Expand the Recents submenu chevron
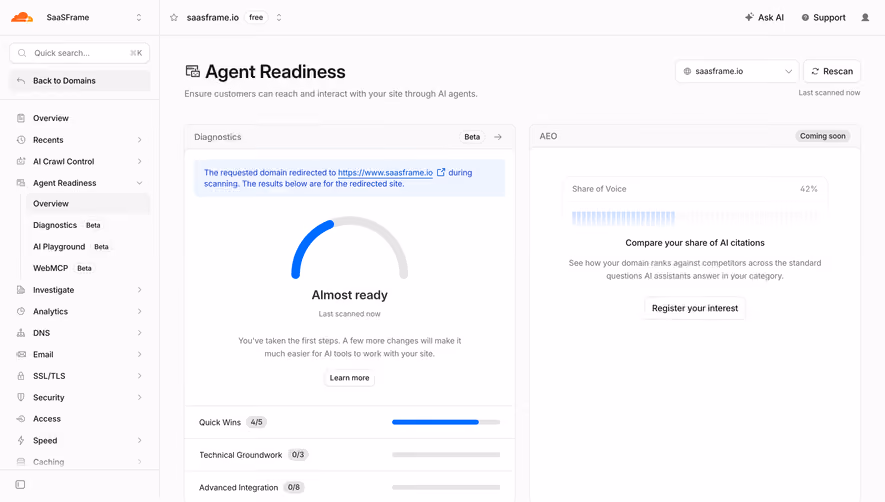The height and width of the screenshot is (502, 885). coord(139,139)
